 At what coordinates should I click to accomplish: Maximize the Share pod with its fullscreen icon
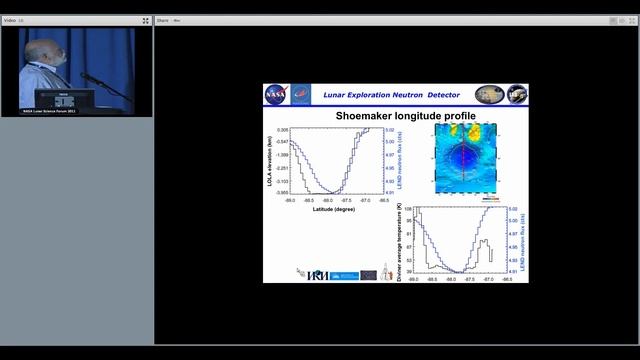coord(632,20)
